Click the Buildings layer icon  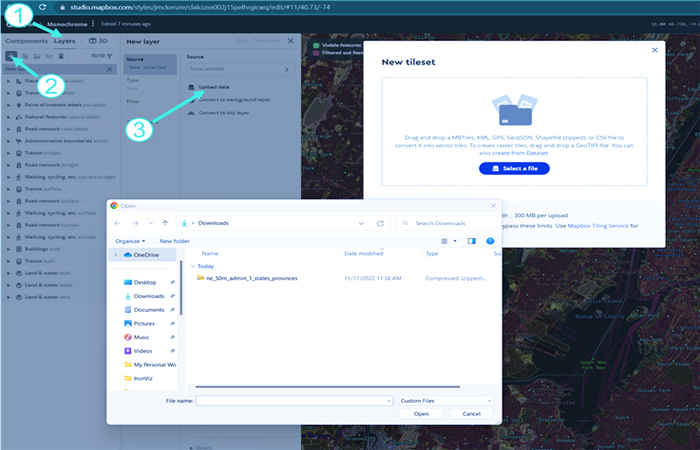tap(19, 249)
